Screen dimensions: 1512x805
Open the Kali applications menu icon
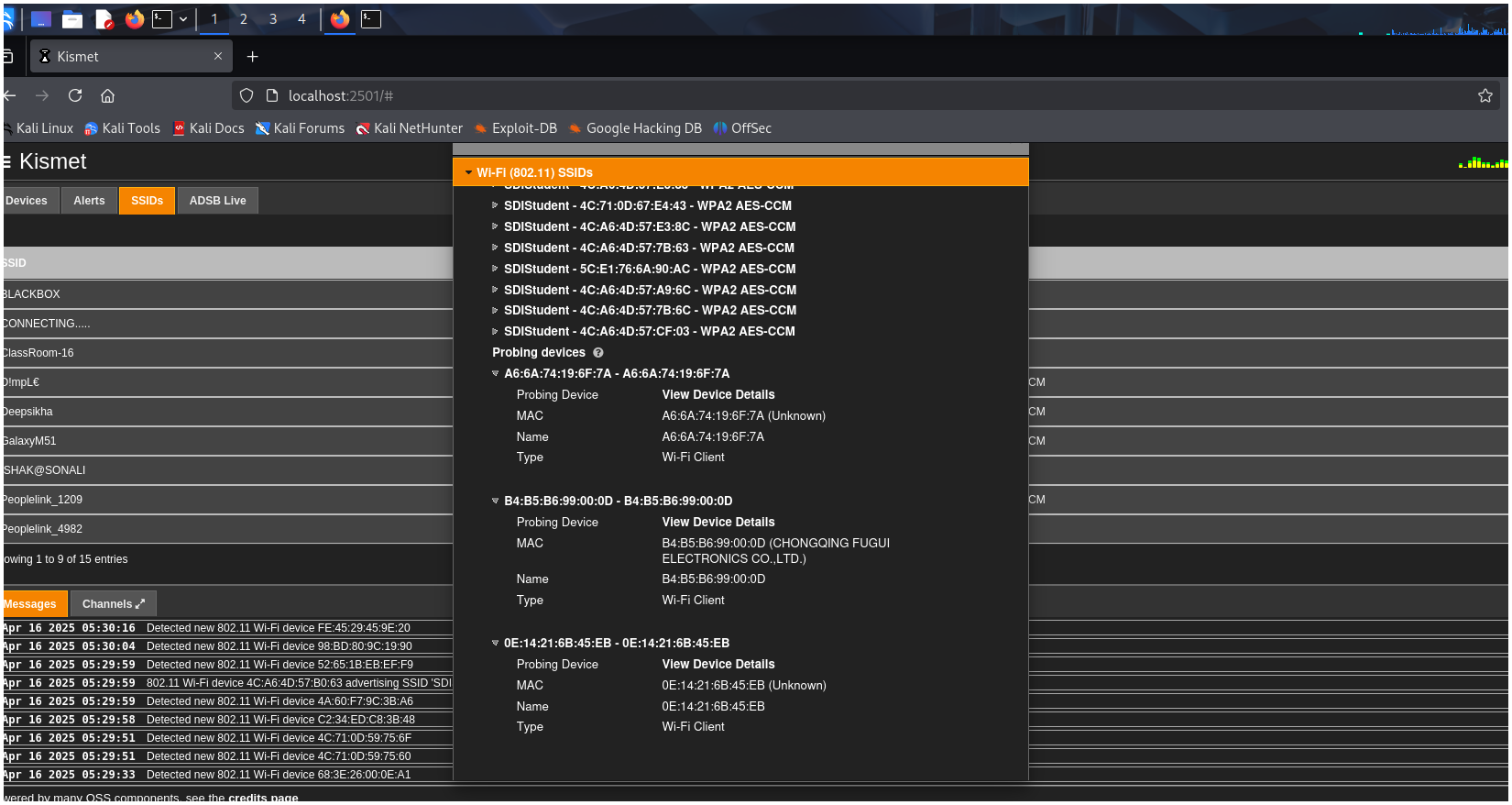(x=7, y=18)
